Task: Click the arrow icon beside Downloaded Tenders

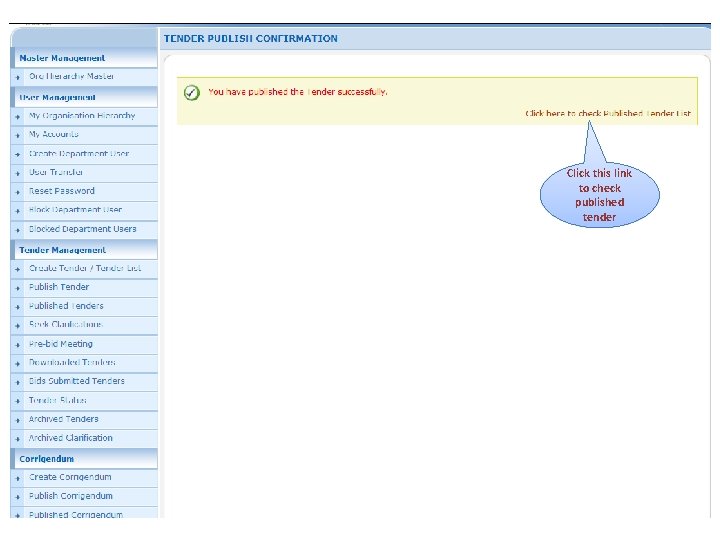Action: click(x=17, y=364)
